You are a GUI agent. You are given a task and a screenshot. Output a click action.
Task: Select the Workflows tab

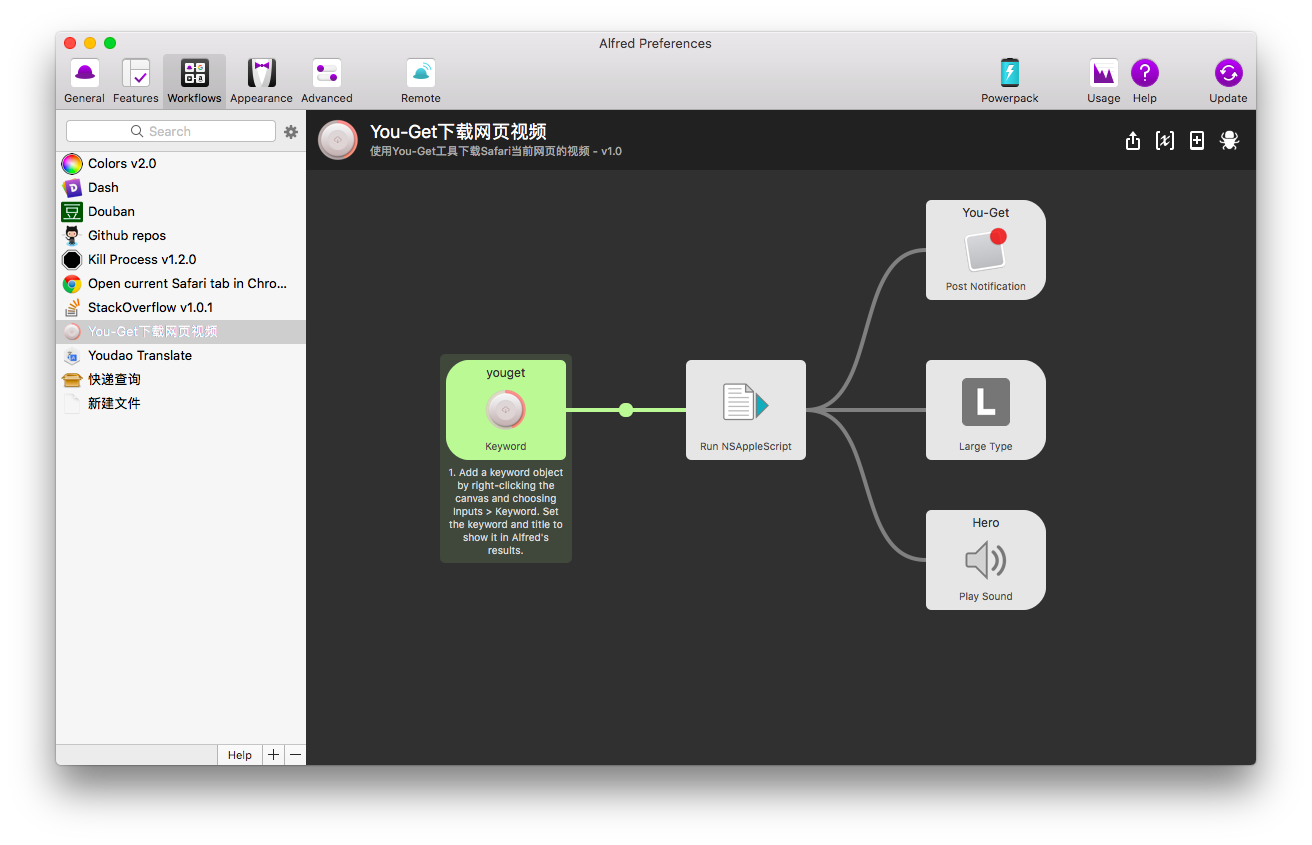194,81
